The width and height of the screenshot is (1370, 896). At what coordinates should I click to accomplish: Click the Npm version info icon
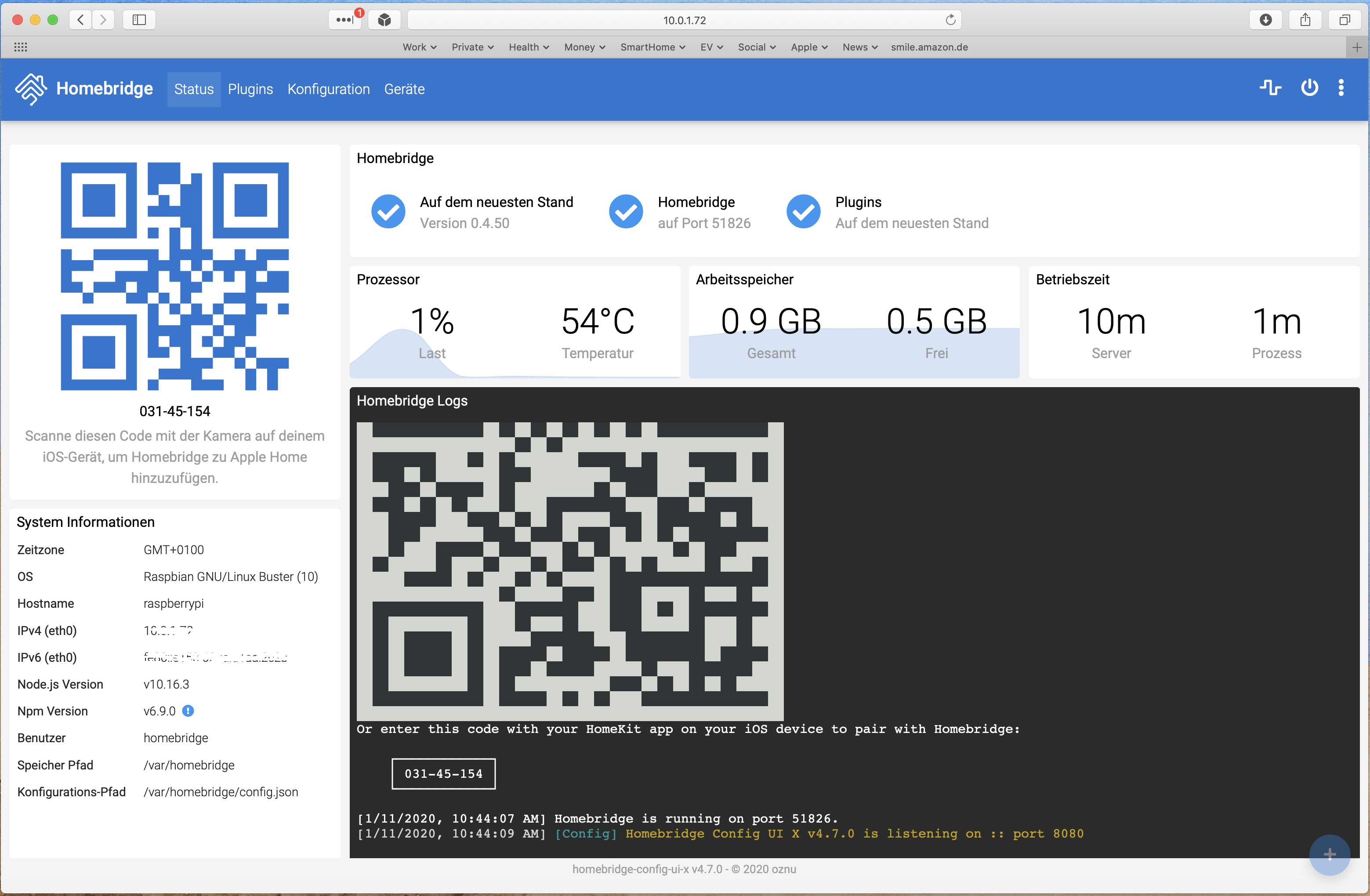[188, 711]
